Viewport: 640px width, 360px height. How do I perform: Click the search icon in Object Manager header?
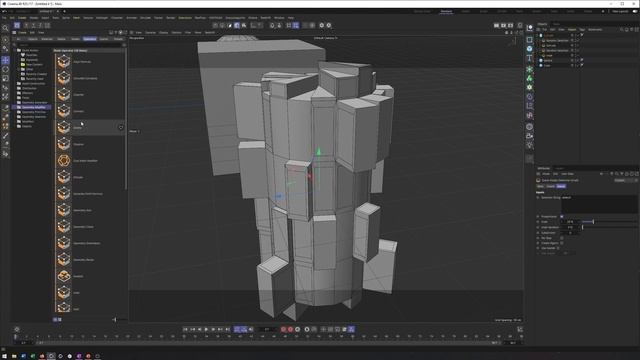622,29
